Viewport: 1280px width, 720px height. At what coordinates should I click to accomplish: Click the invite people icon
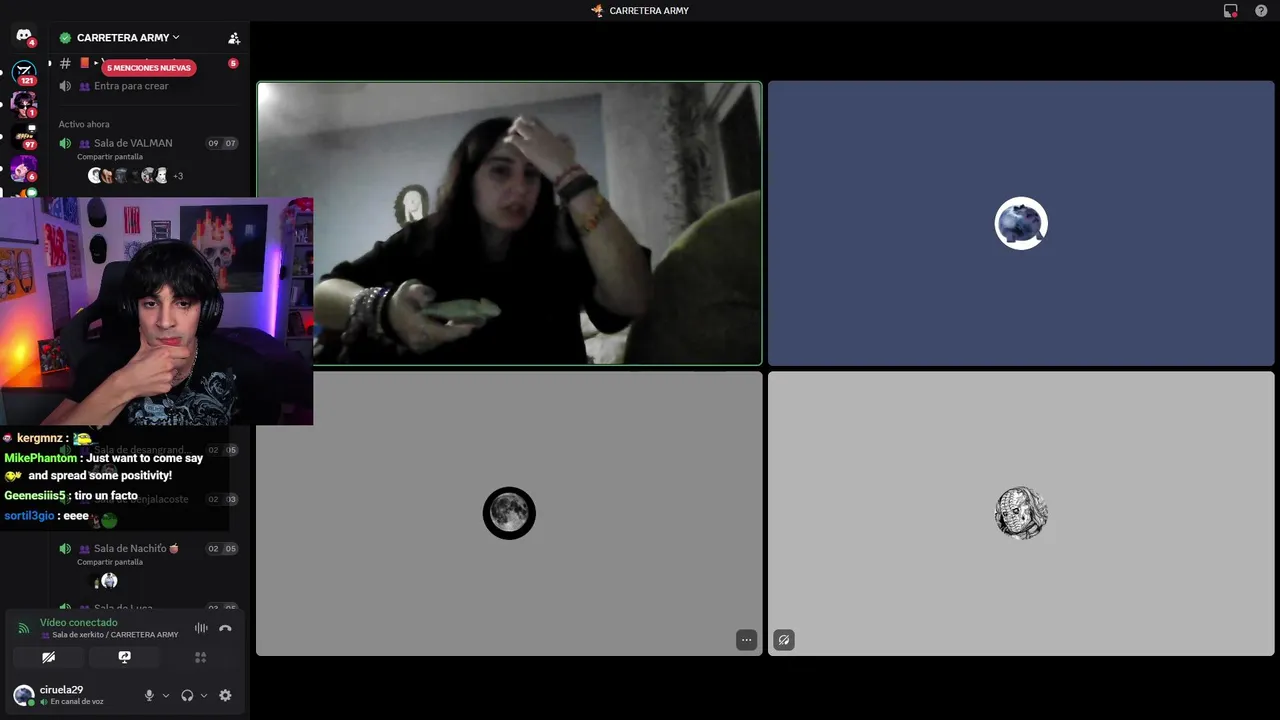click(x=234, y=38)
